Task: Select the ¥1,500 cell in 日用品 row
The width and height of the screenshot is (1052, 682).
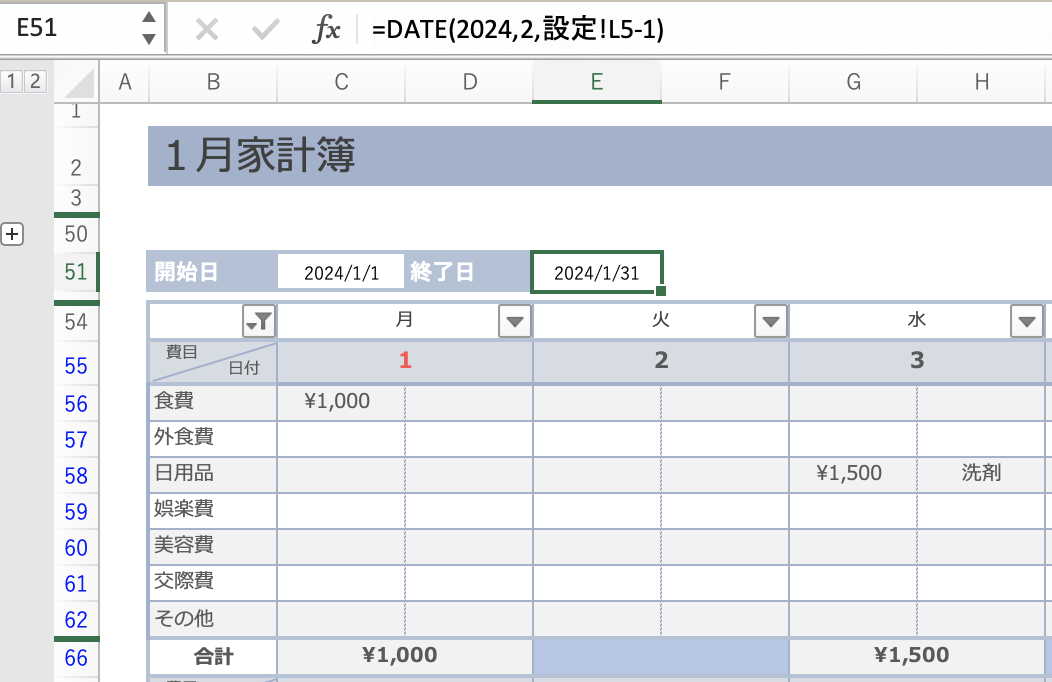Action: [853, 473]
